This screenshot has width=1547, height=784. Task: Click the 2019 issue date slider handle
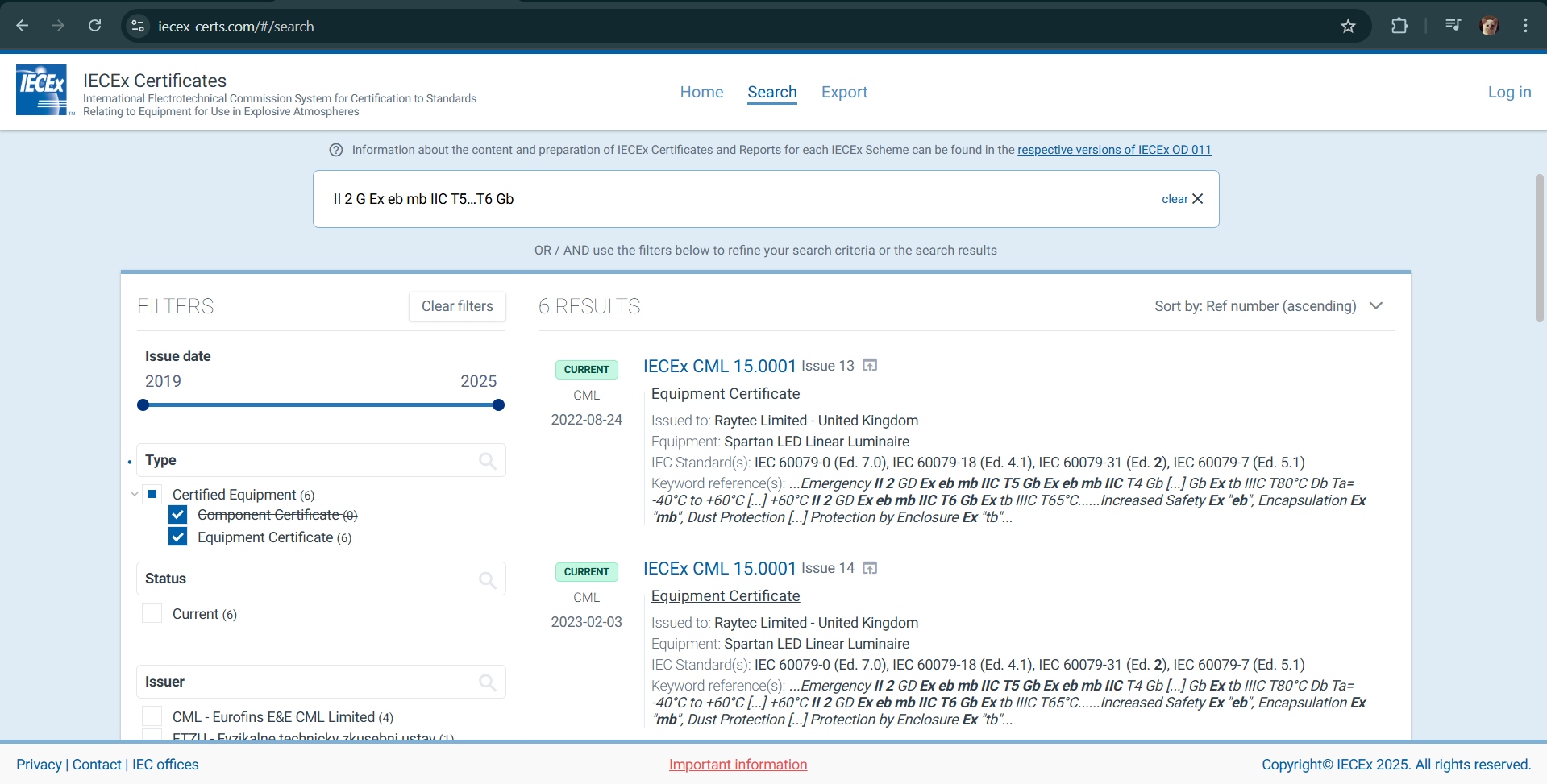(143, 404)
